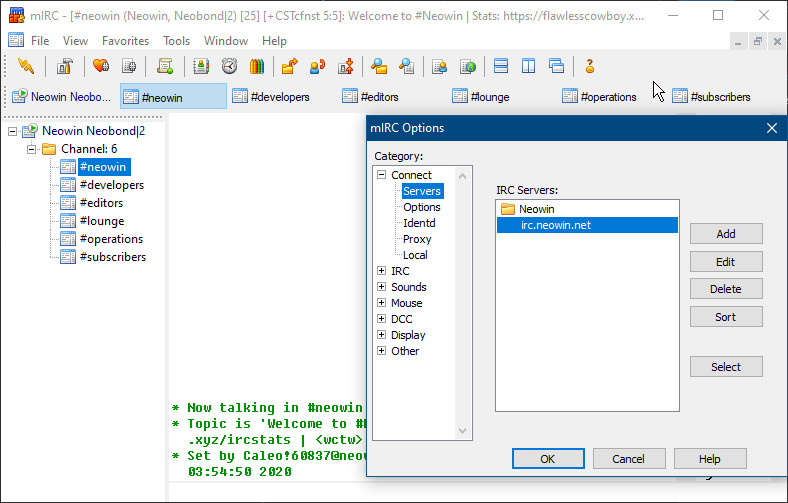This screenshot has height=503, width=788.
Task: Expand the Display category in Options
Action: (x=381, y=335)
